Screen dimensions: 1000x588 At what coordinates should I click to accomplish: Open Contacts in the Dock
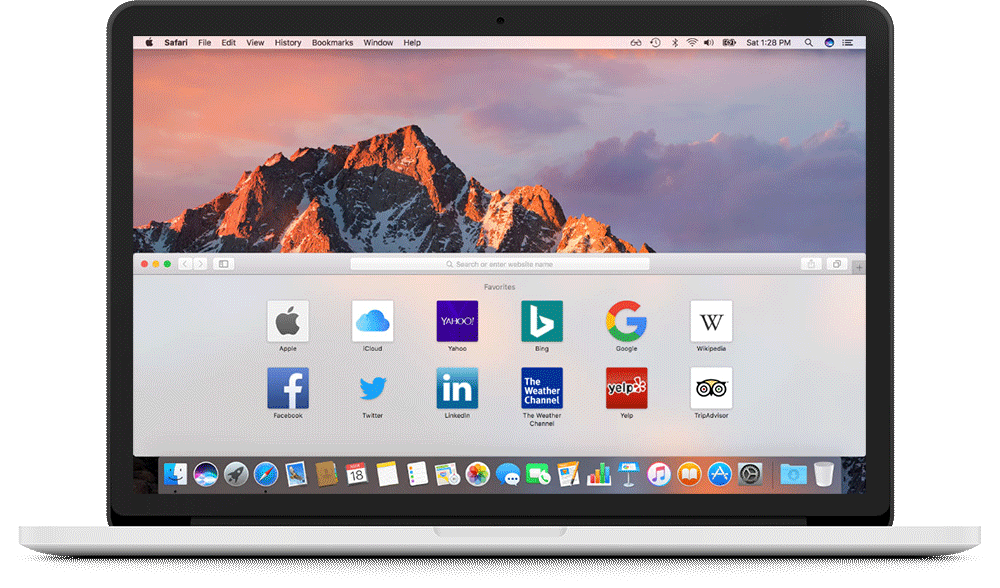327,474
